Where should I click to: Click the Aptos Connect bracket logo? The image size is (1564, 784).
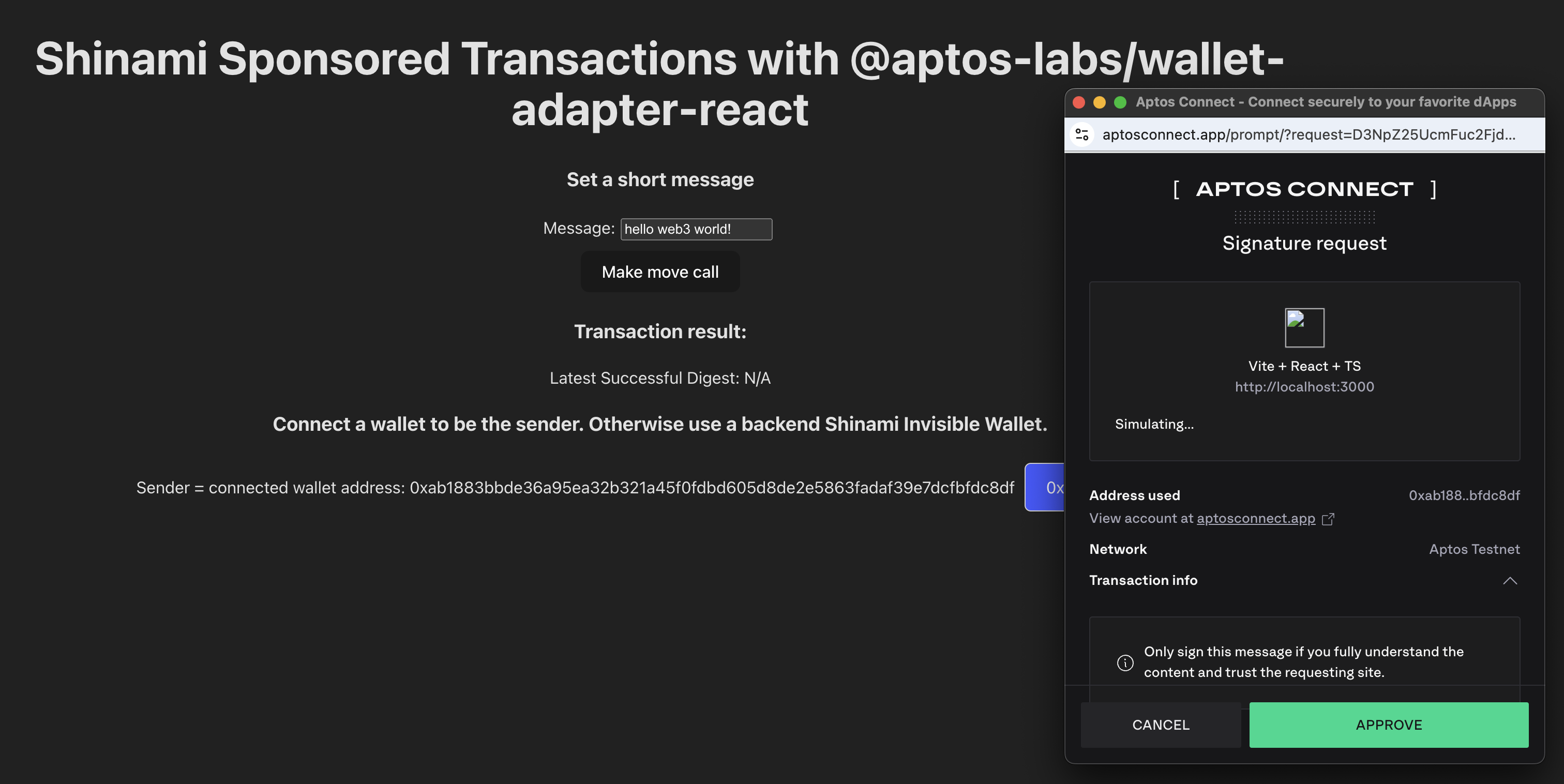[1304, 189]
